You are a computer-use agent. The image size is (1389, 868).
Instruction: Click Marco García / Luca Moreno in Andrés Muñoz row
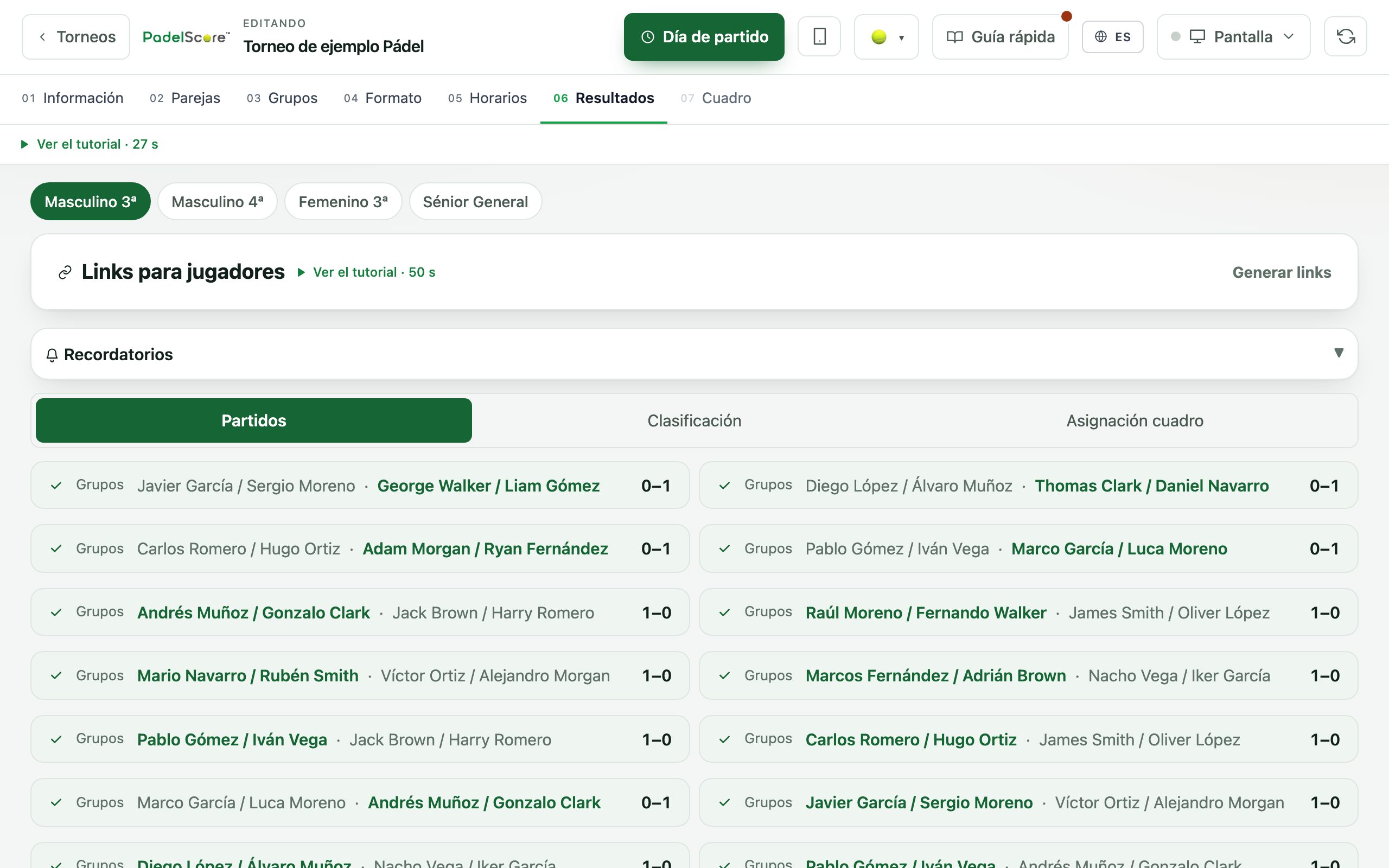tap(241, 802)
